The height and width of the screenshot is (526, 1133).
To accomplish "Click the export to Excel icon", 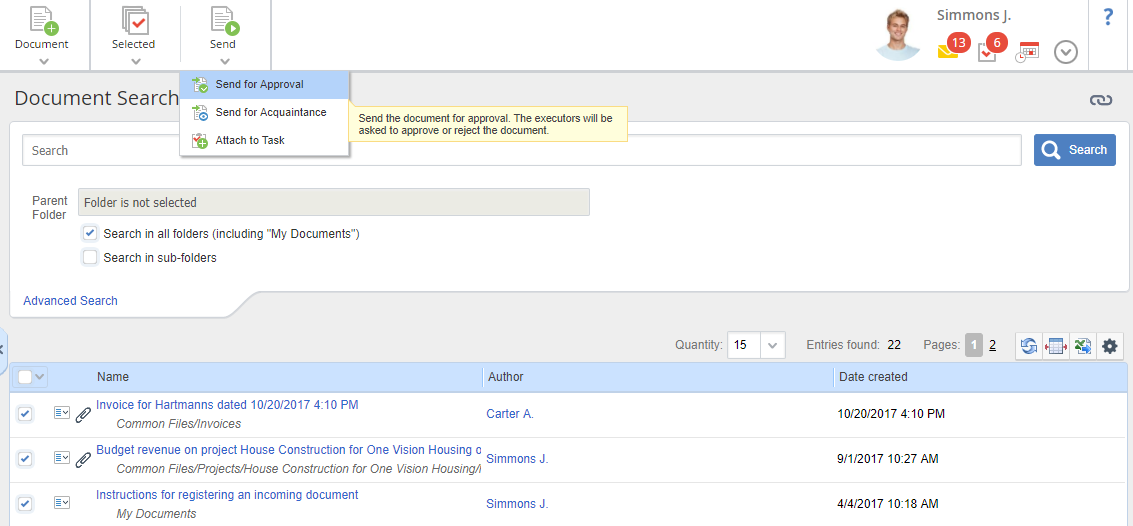I will pos(1082,346).
